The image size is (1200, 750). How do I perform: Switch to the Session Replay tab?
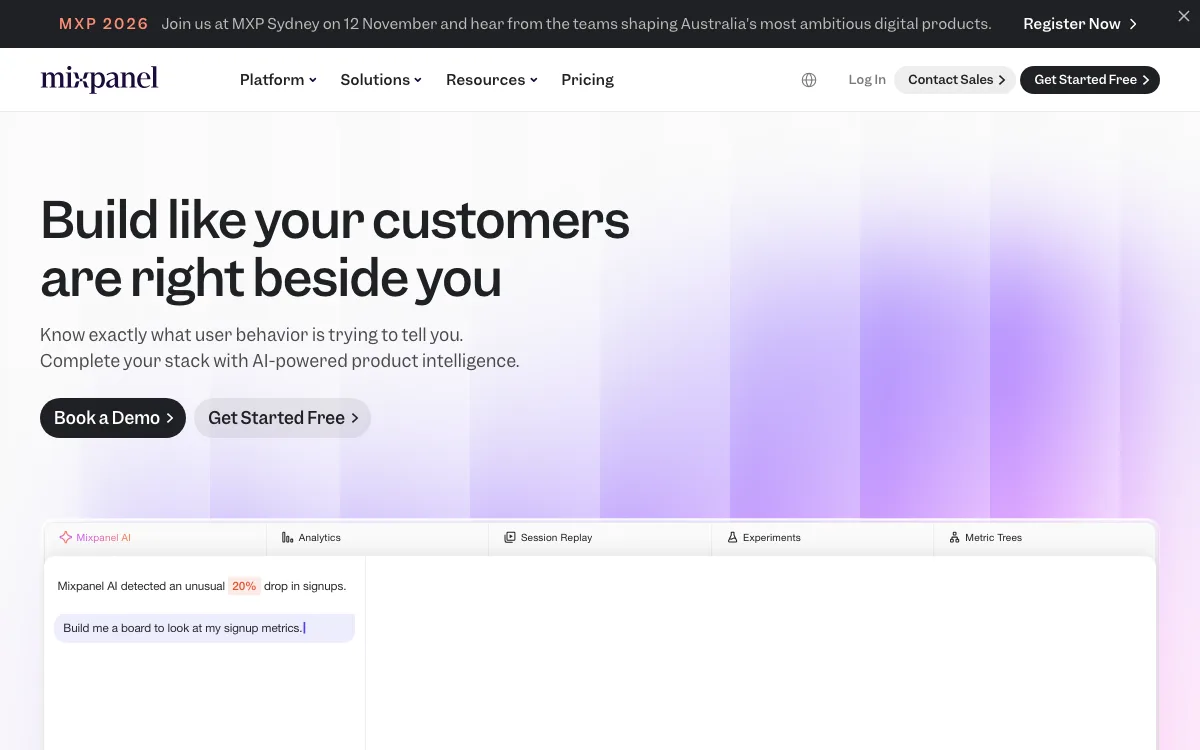[600, 537]
